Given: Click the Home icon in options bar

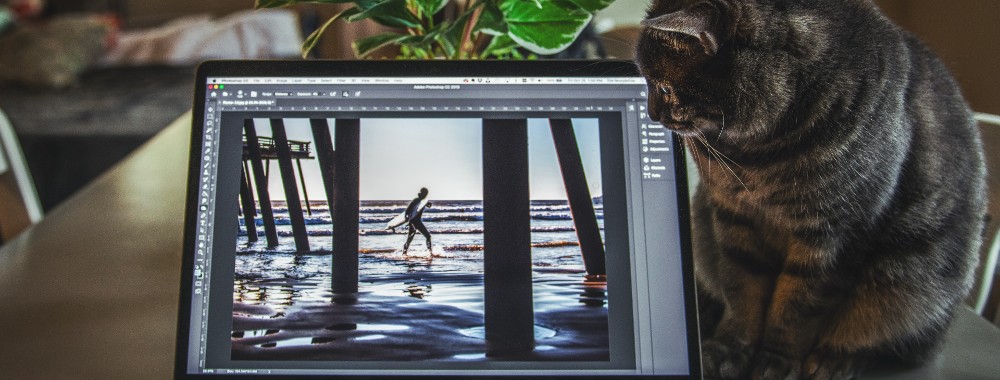Looking at the screenshot, I should click(x=214, y=94).
